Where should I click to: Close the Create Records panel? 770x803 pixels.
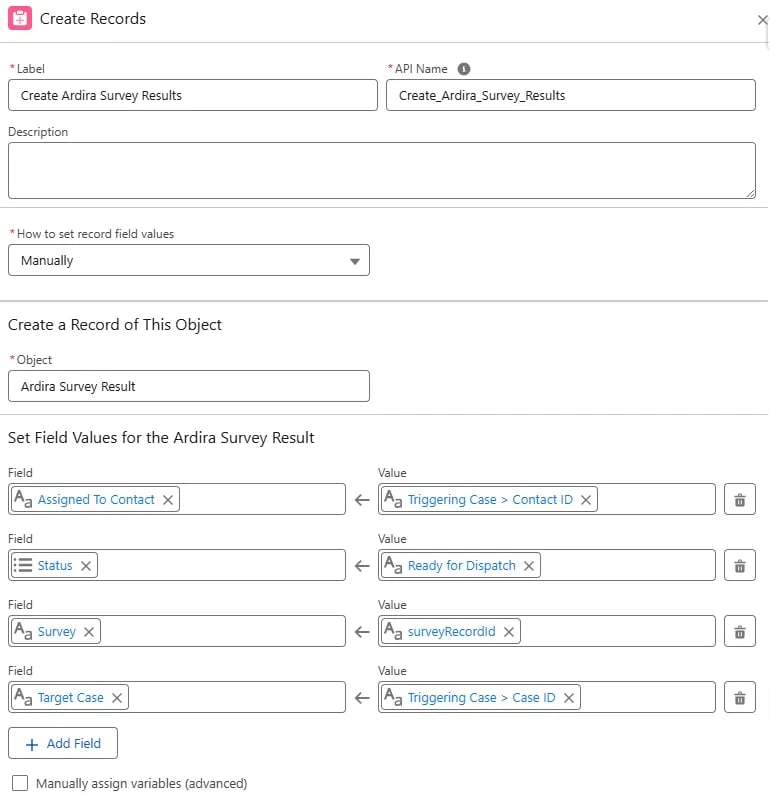click(762, 19)
